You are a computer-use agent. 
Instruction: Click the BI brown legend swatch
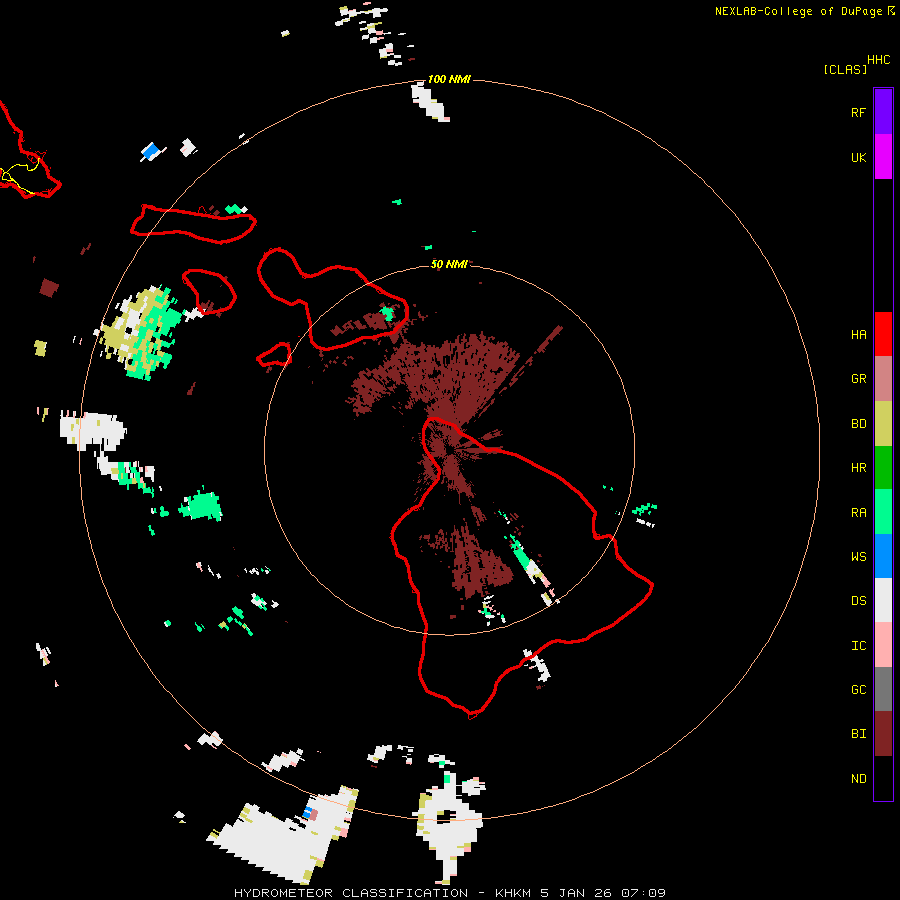pyautogui.click(x=883, y=734)
